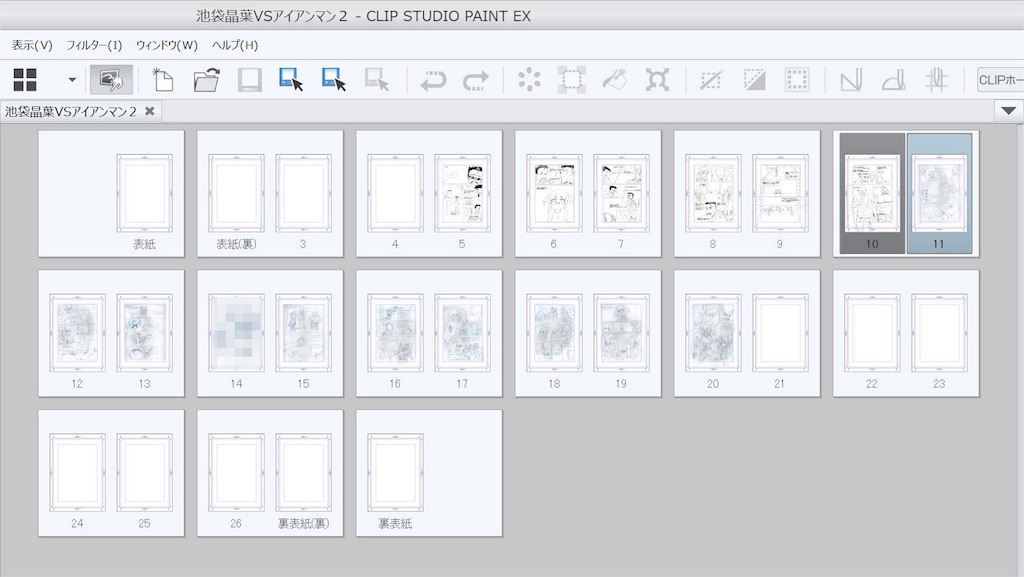Select blank page 26 thumbnail

[236, 473]
